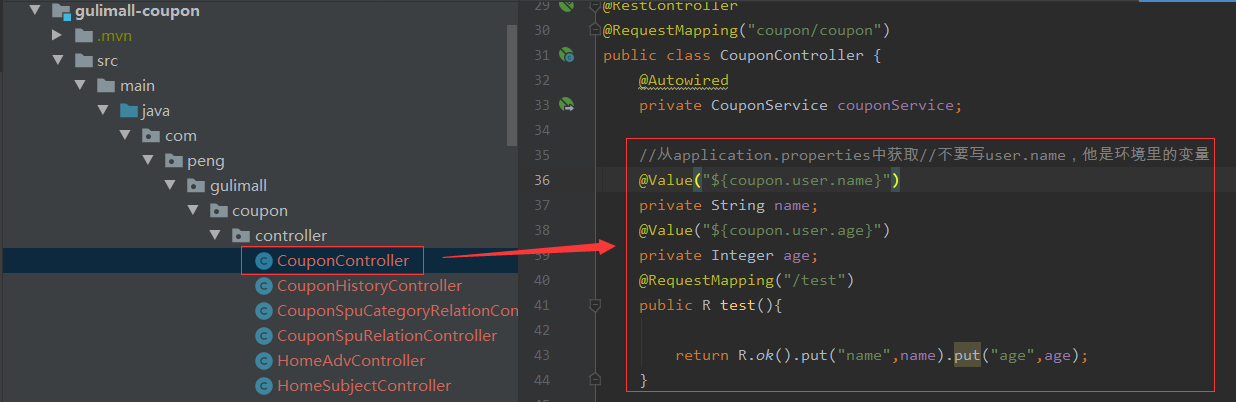Select the .mvn folder label
The width and height of the screenshot is (1236, 402).
pos(115,36)
